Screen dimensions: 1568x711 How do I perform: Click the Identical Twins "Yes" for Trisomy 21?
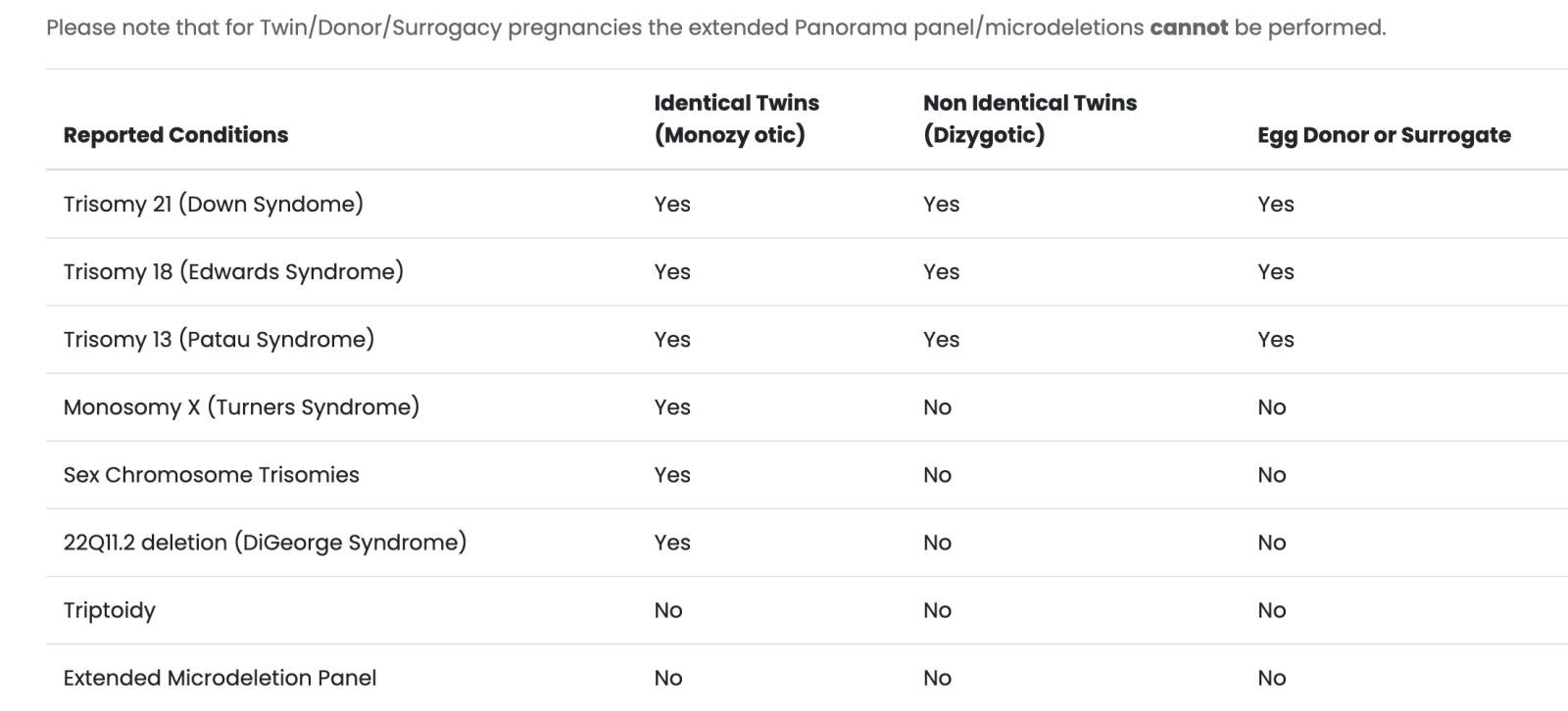click(x=672, y=204)
